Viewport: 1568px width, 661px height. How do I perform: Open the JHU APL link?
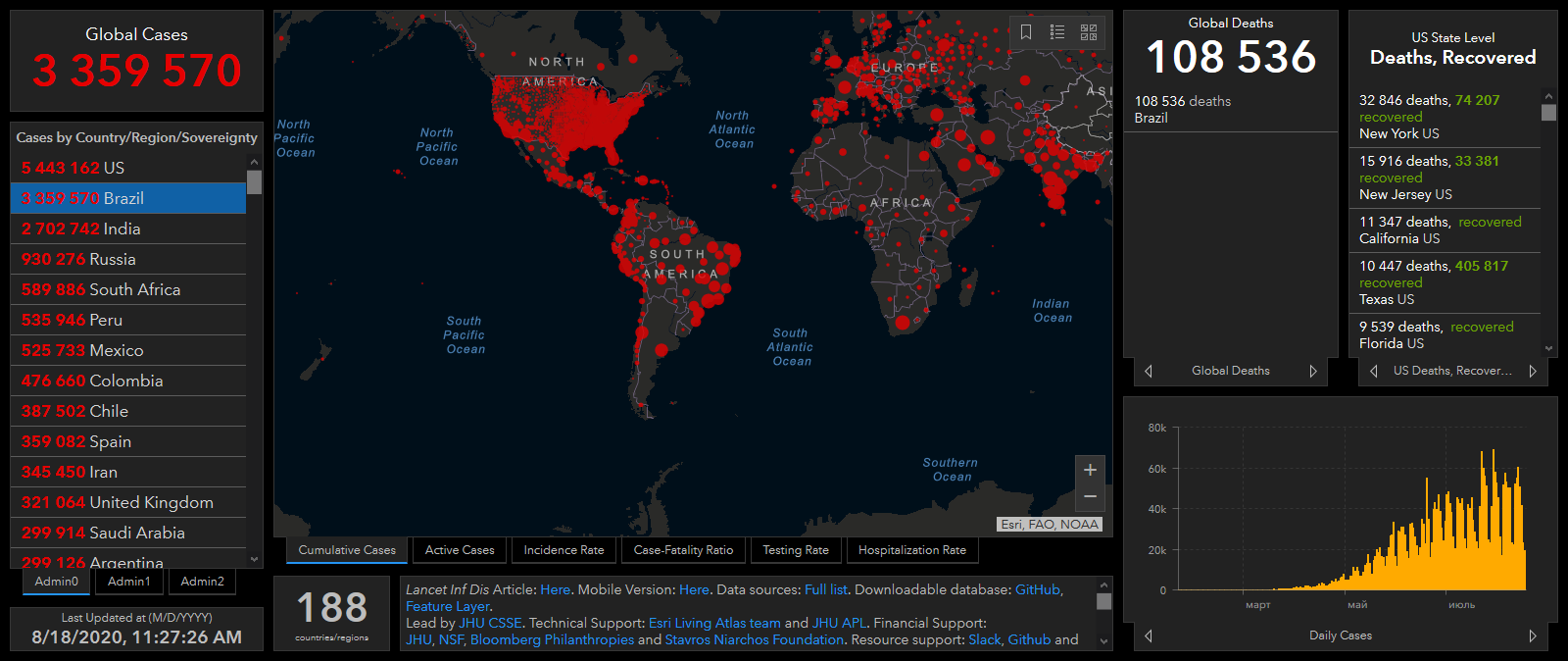839,623
